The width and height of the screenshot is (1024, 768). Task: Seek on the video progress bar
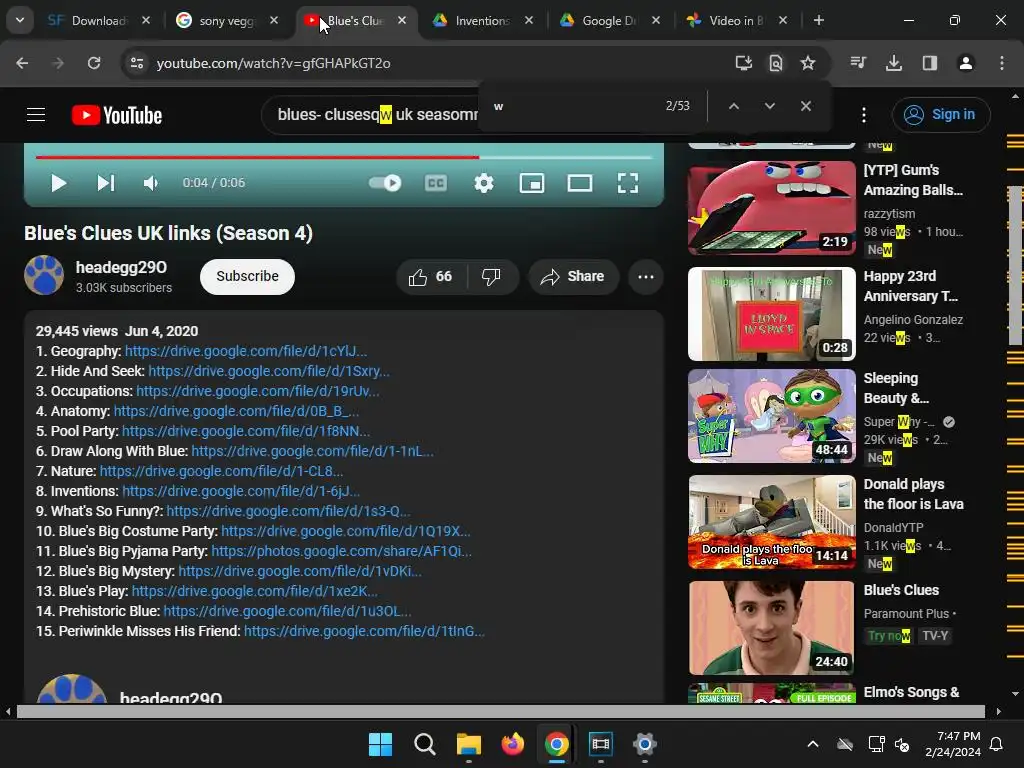344,157
